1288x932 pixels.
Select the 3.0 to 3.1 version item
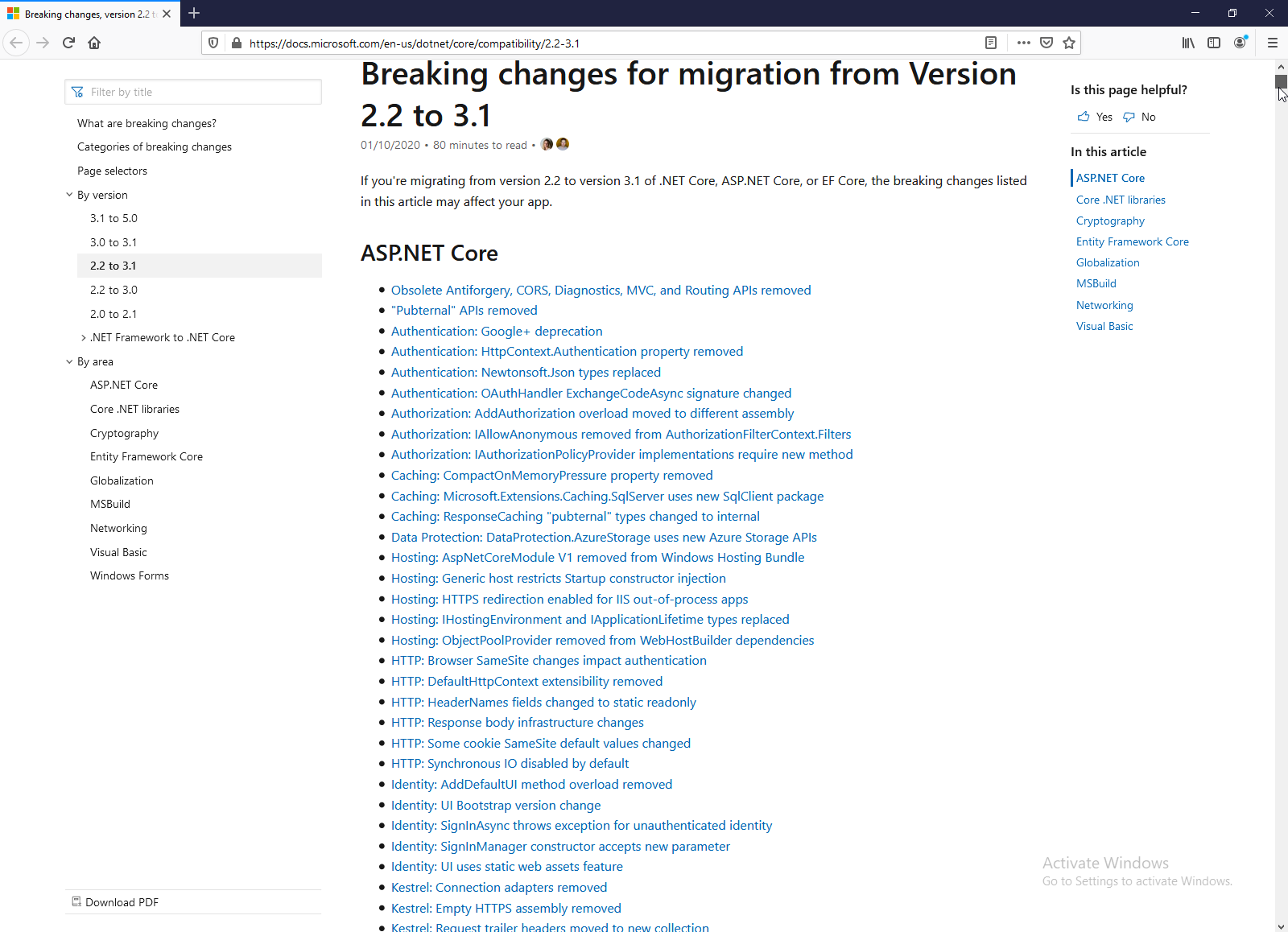114,242
